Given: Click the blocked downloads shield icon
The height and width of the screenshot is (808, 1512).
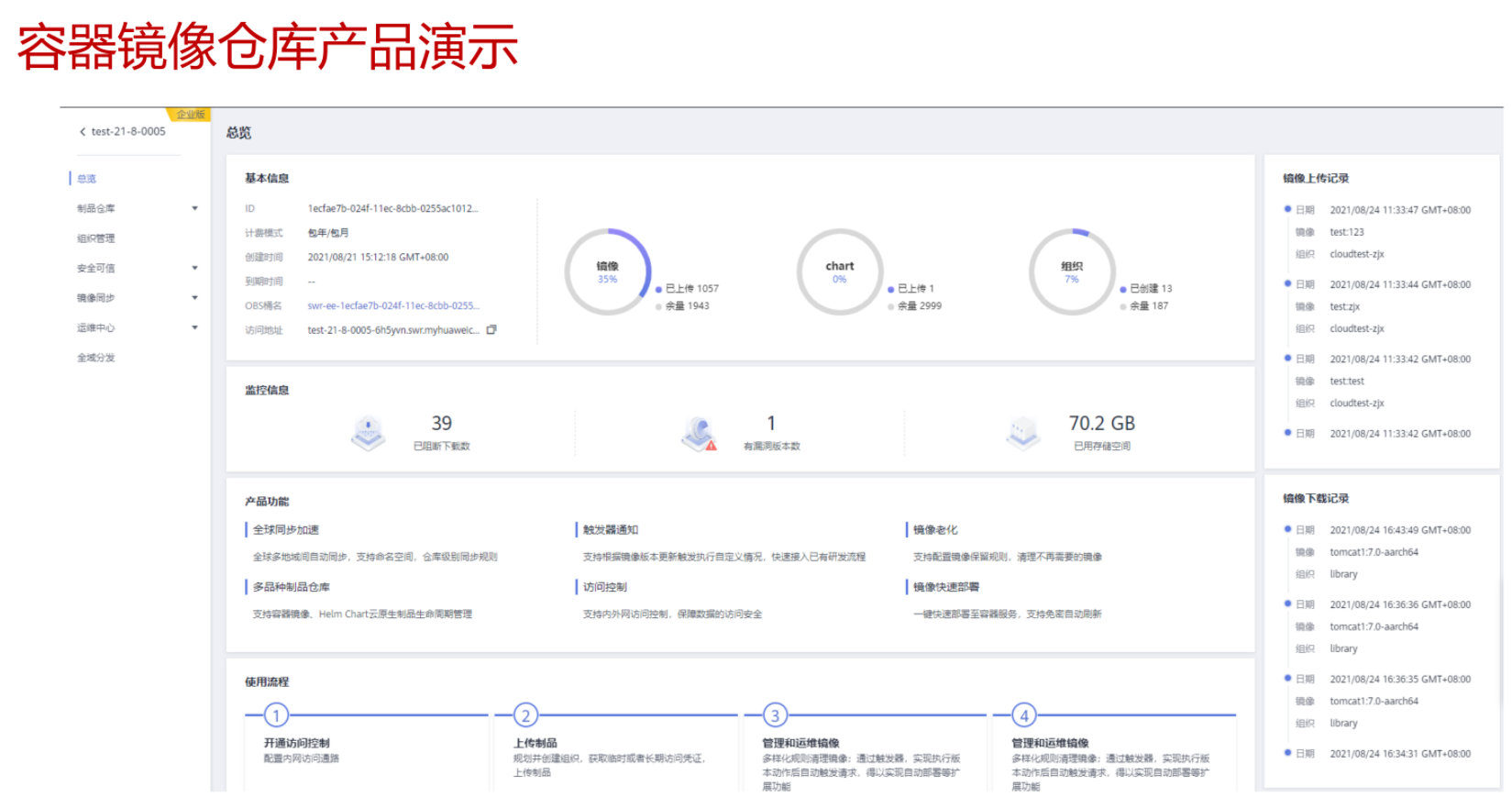Looking at the screenshot, I should (x=368, y=432).
